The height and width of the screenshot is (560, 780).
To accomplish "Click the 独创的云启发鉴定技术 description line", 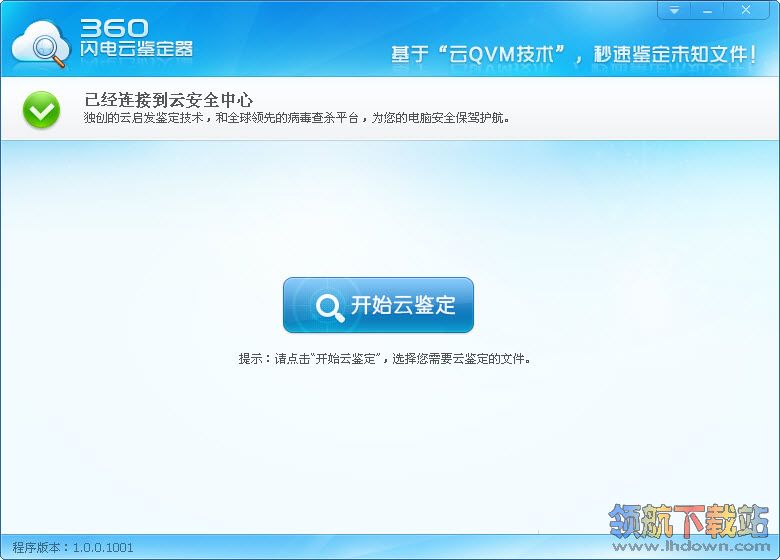I will pos(296,118).
